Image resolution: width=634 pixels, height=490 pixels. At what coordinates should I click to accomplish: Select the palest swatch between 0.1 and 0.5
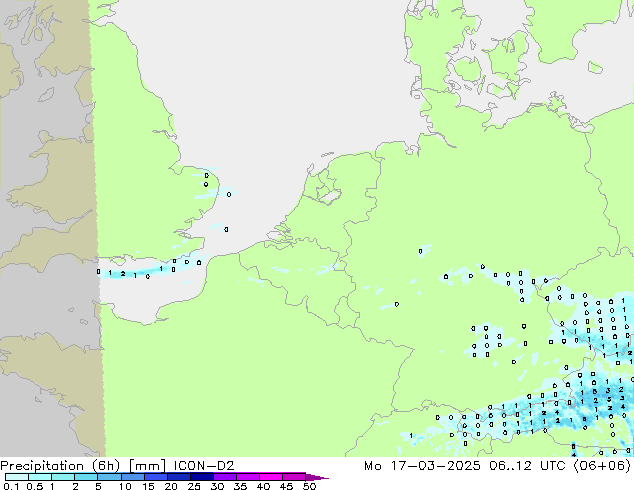click(x=17, y=477)
